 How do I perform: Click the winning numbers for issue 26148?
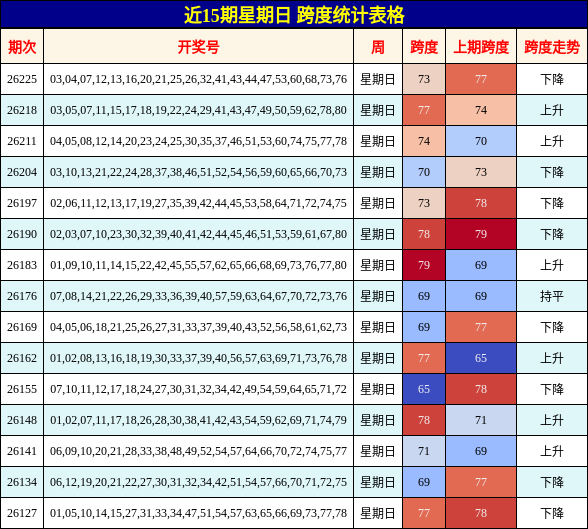(198, 420)
